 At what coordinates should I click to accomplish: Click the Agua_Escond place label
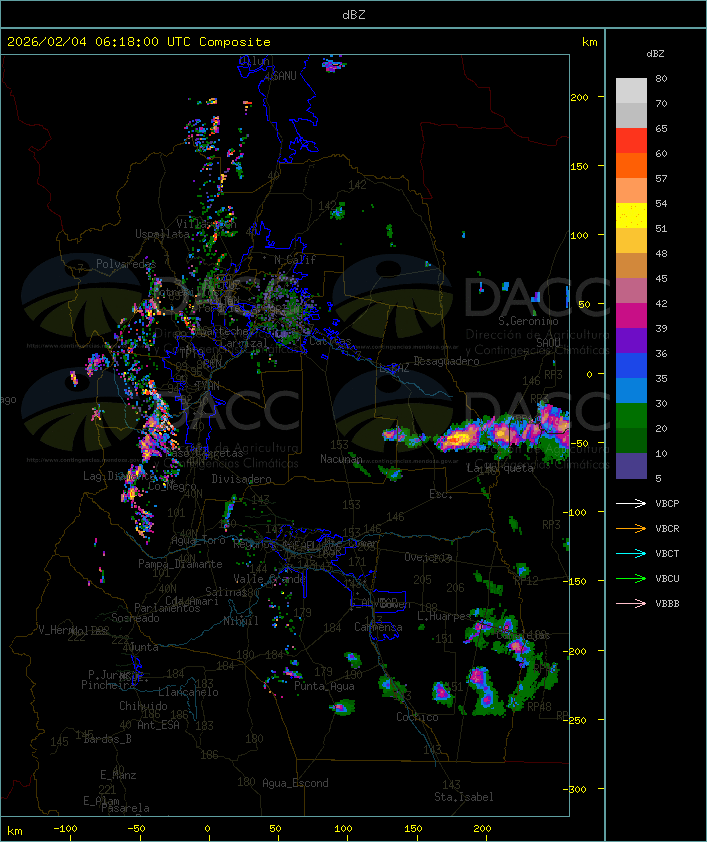pos(295,783)
